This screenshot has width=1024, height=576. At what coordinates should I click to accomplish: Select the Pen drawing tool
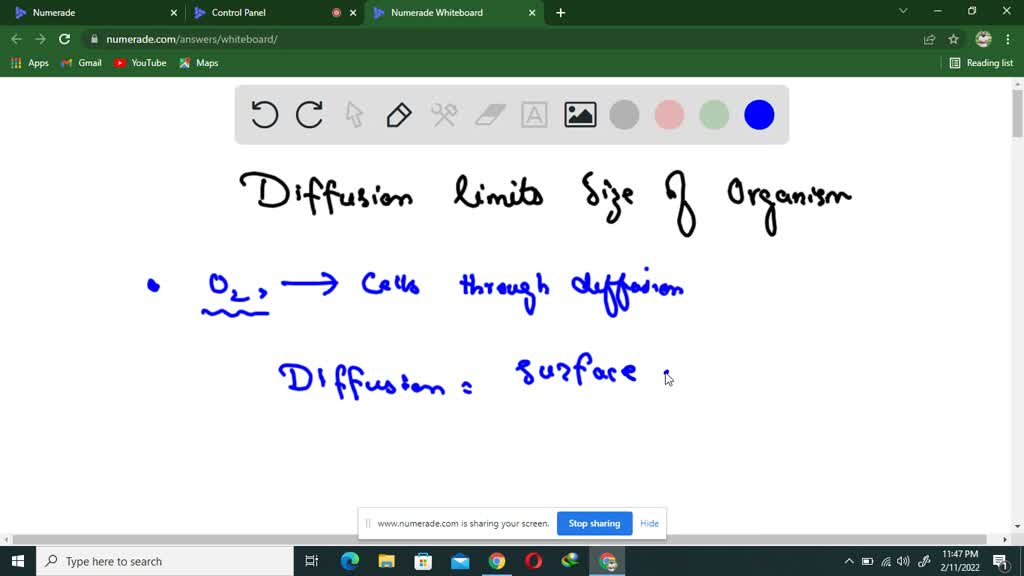pyautogui.click(x=398, y=114)
